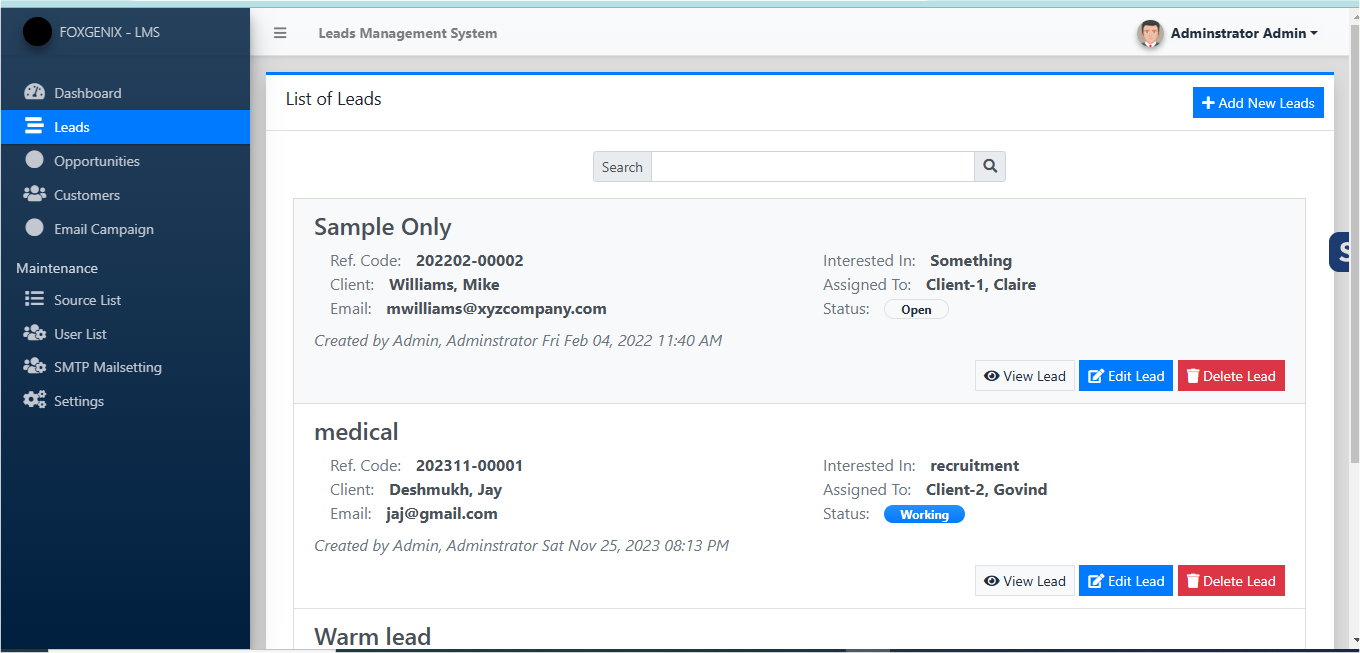
Task: Click the Dashboard gauge icon
Action: coord(35,92)
